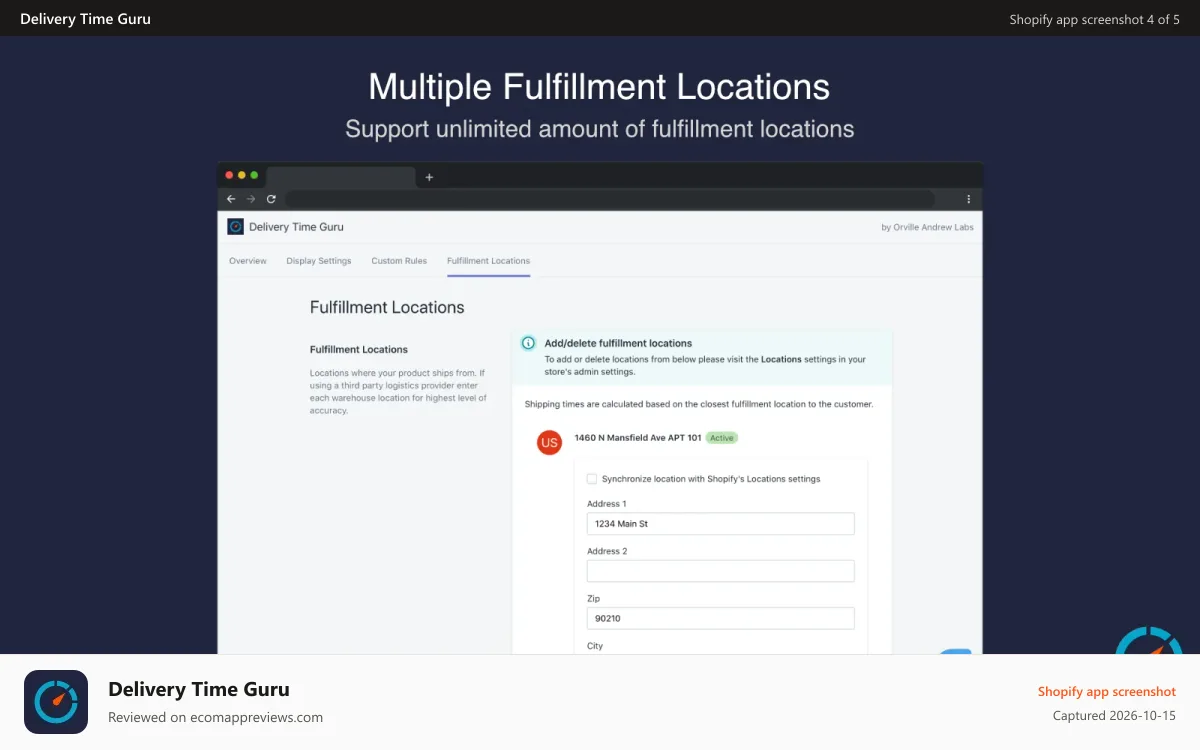Image resolution: width=1200 pixels, height=750 pixels.
Task: Click the macOS red close dot
Action: pyautogui.click(x=228, y=175)
